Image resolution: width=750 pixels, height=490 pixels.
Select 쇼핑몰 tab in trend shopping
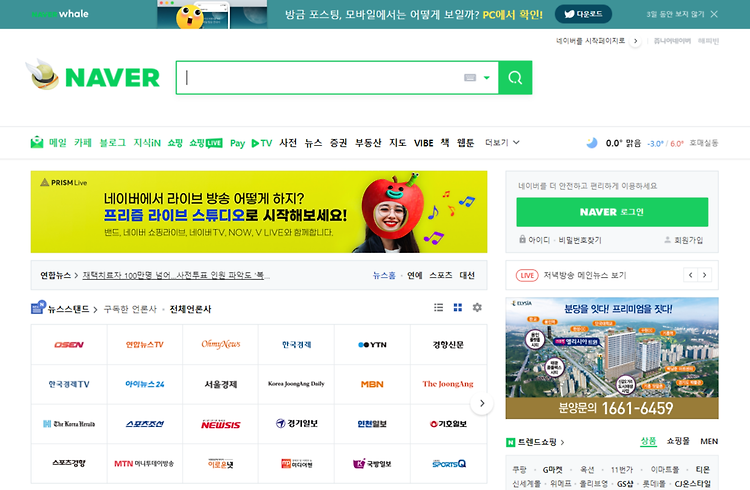click(x=678, y=441)
